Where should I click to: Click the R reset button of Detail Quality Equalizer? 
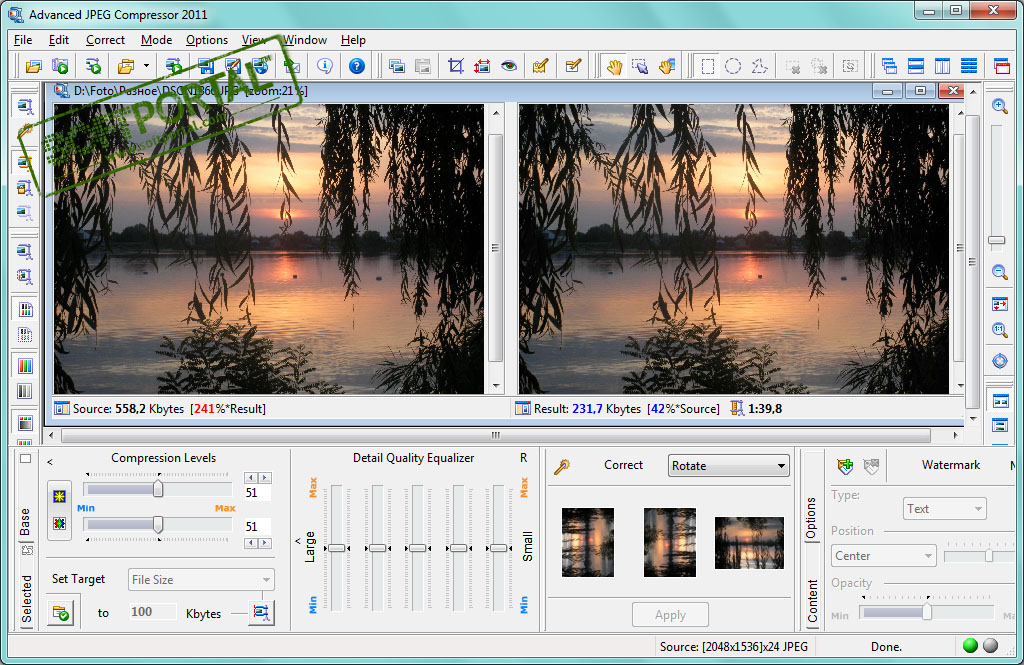pyautogui.click(x=524, y=458)
